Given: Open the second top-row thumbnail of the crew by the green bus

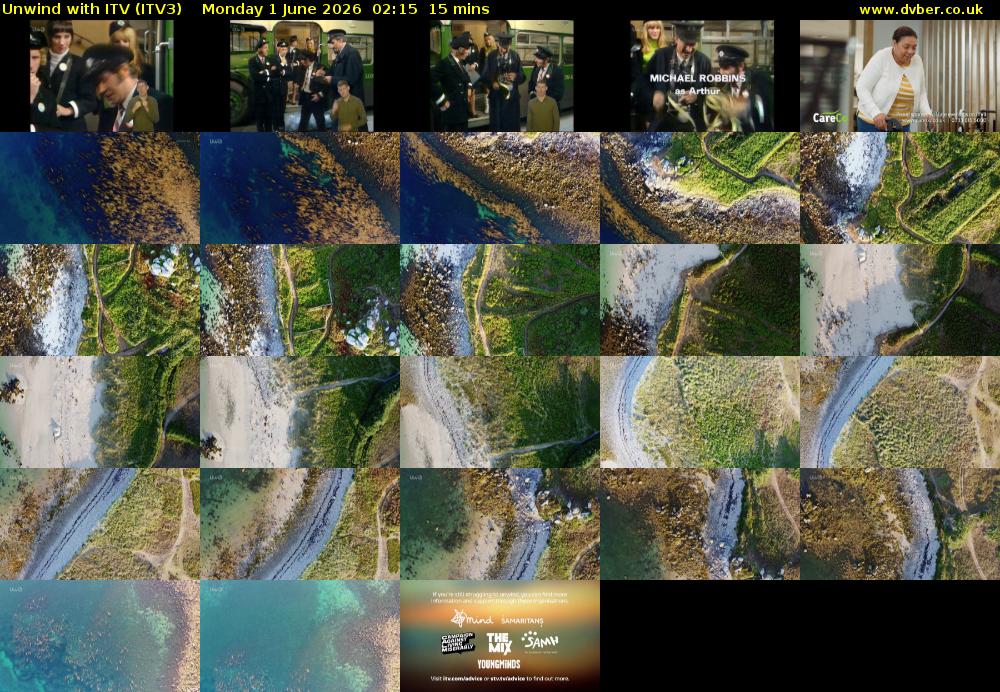Looking at the screenshot, I should 302,76.
